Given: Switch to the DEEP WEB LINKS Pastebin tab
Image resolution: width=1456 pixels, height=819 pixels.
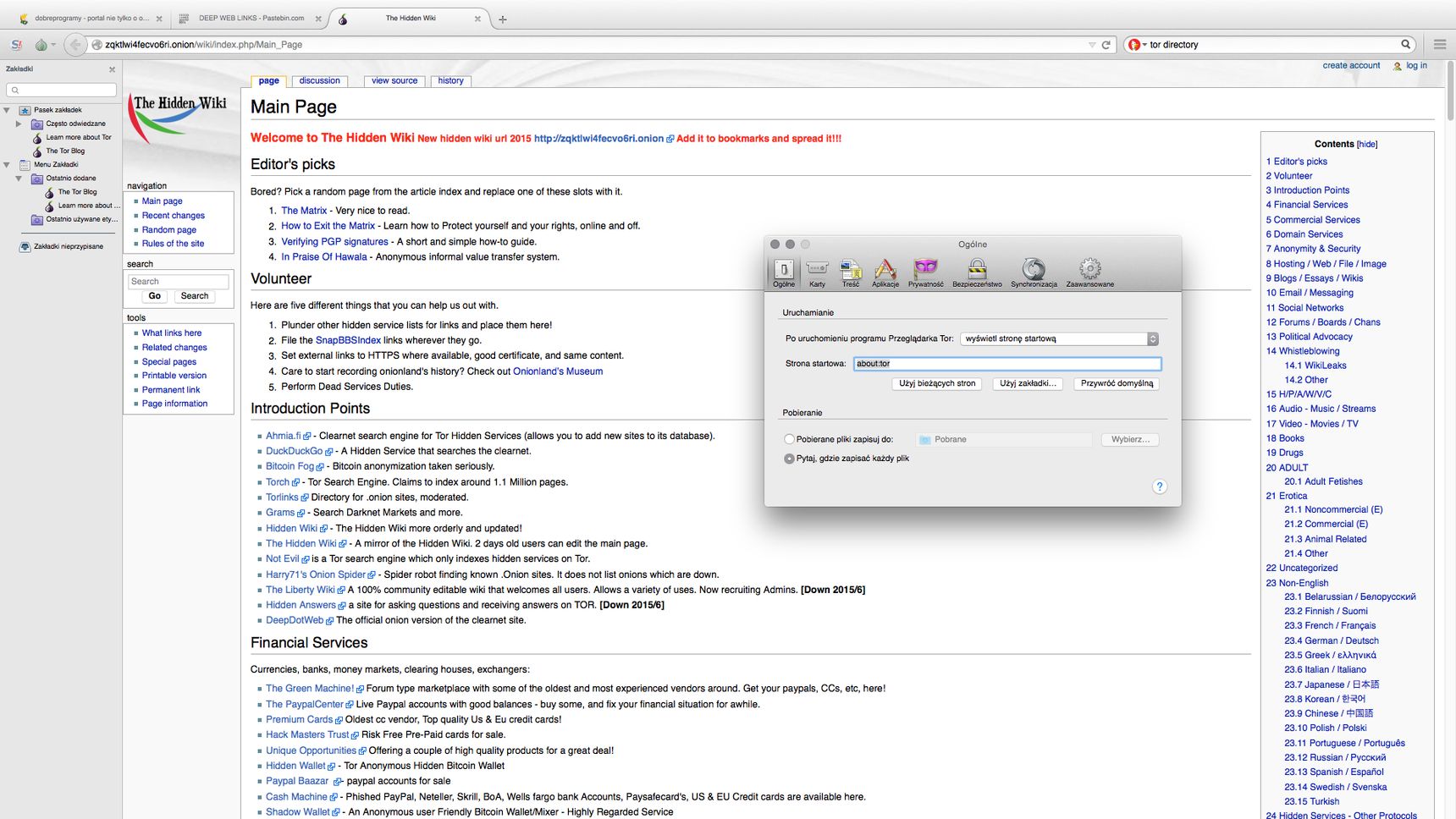Looking at the screenshot, I should pyautogui.click(x=250, y=18).
